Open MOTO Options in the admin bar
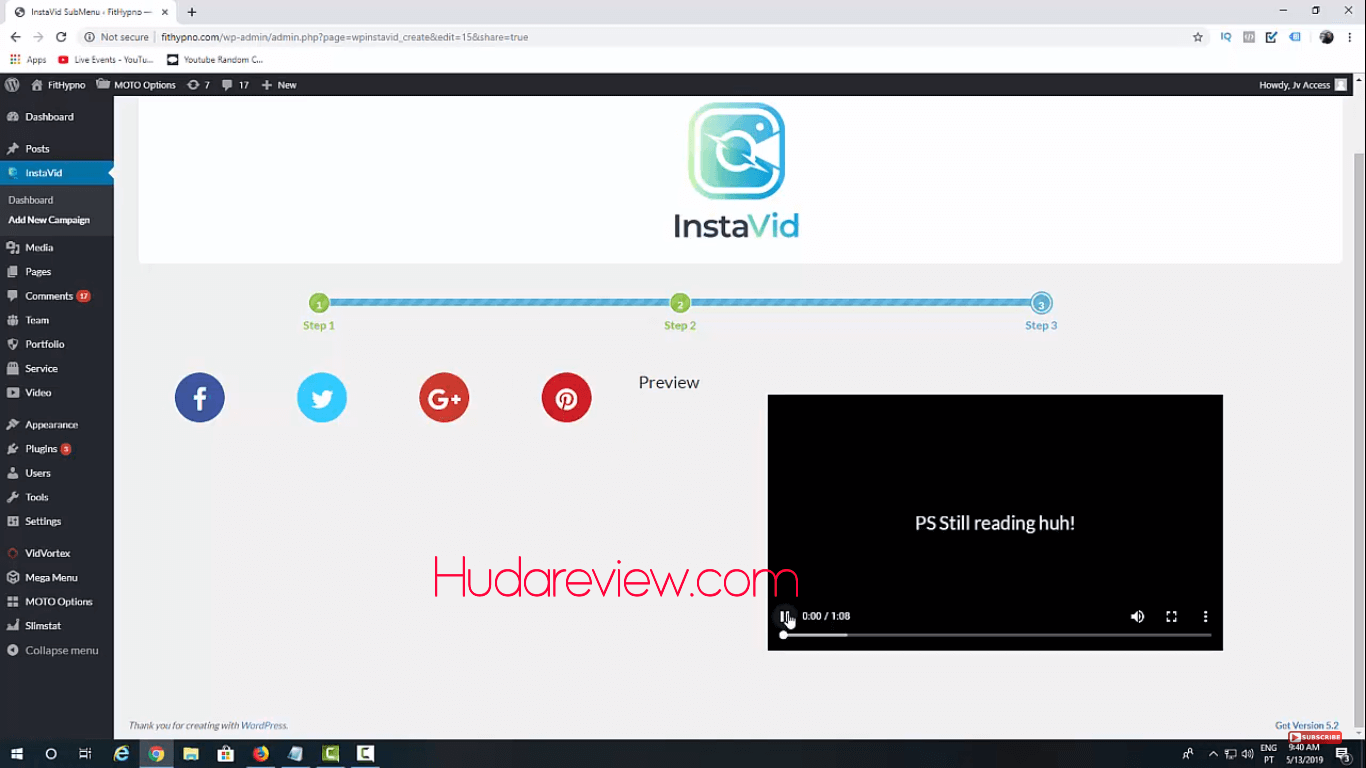Screen dimensions: 1366x768 point(136,85)
